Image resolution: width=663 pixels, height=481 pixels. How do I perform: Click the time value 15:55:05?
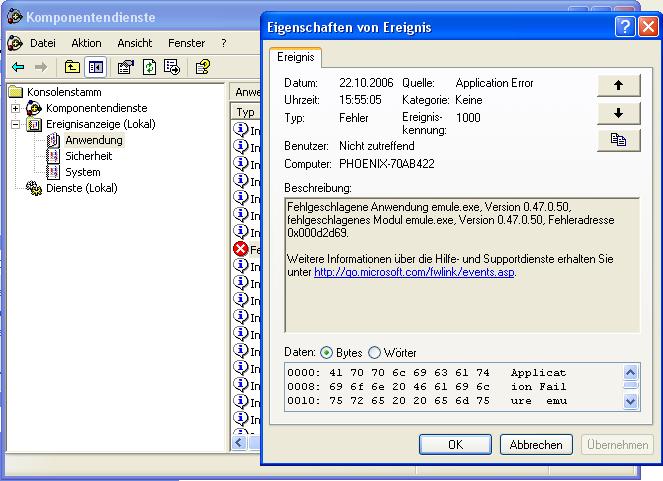tap(360, 100)
